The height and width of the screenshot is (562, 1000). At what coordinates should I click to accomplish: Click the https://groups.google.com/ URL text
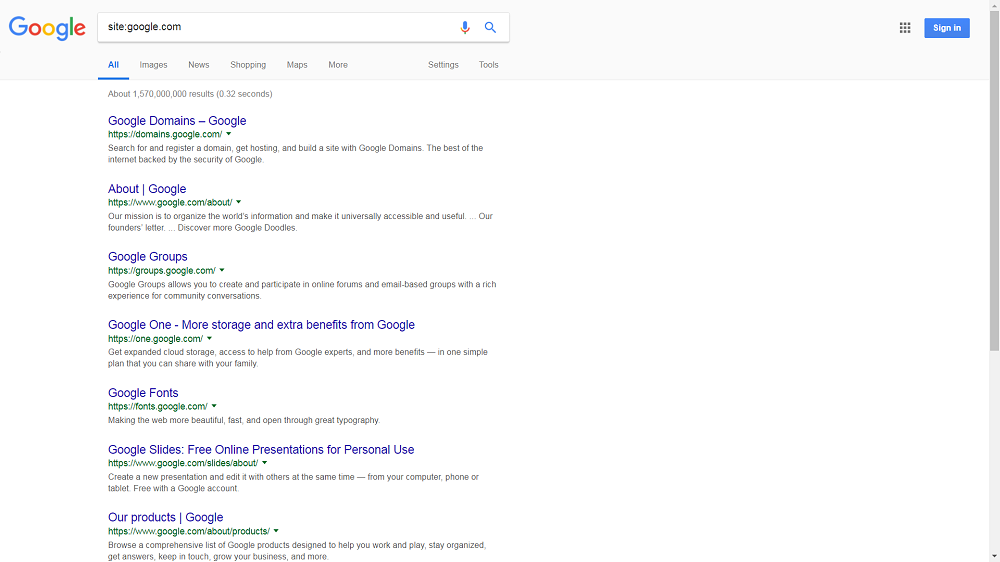pyautogui.click(x=161, y=271)
